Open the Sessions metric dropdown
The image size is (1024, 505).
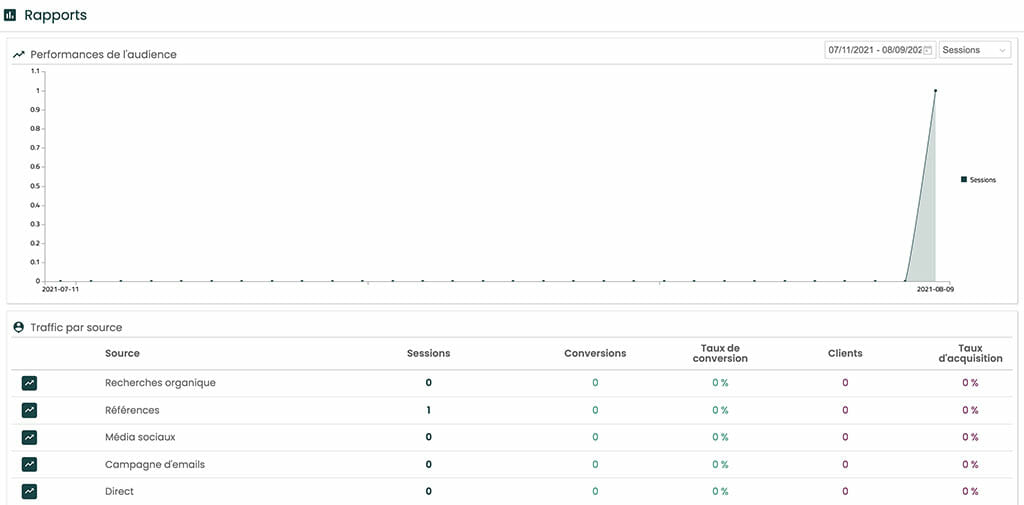[x=974, y=50]
